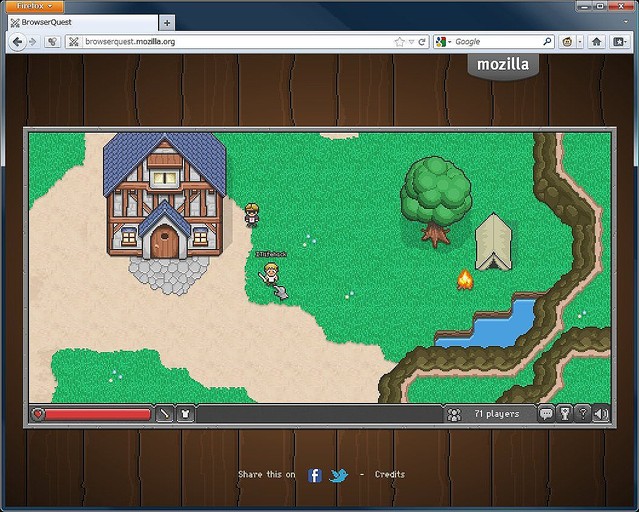The image size is (639, 512).
Task: Go back to previous page
Action: pyautogui.click(x=17, y=42)
